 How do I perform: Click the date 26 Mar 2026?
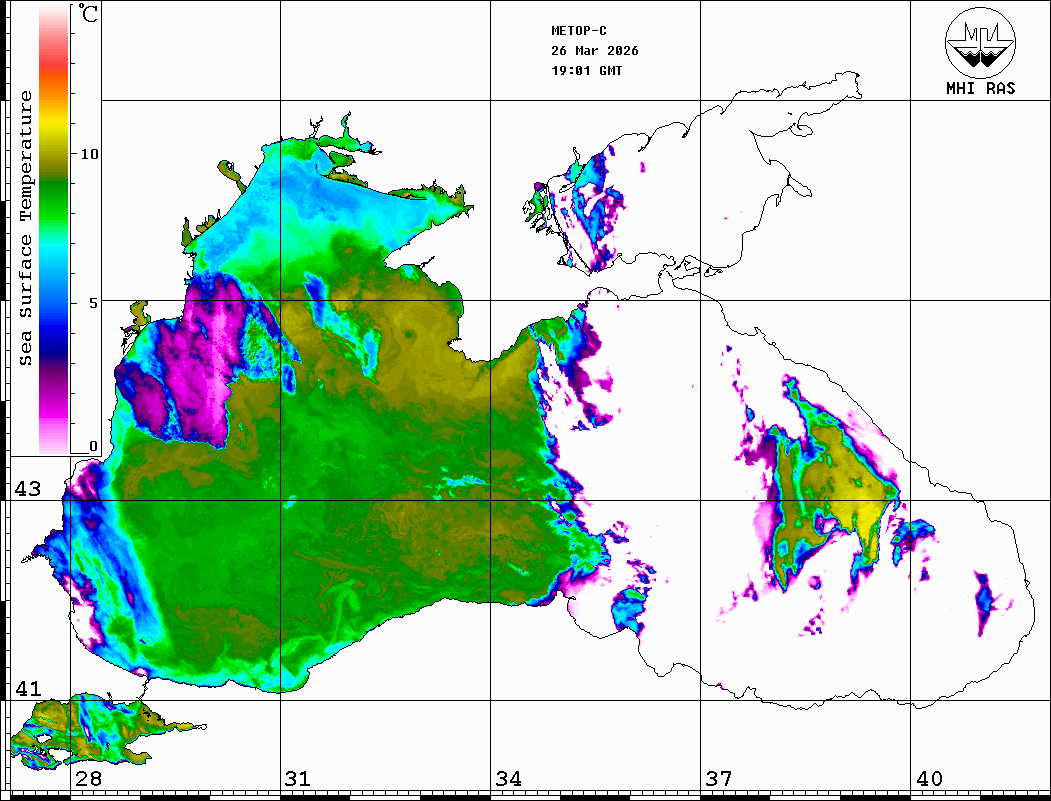click(594, 51)
